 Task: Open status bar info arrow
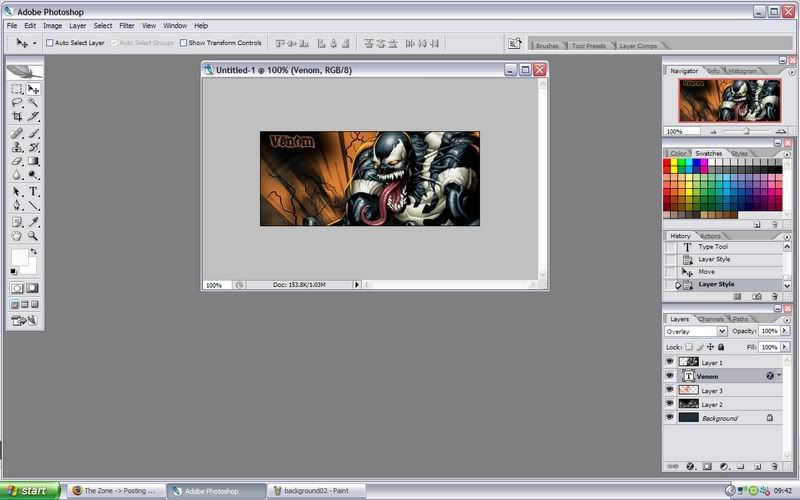[357, 285]
